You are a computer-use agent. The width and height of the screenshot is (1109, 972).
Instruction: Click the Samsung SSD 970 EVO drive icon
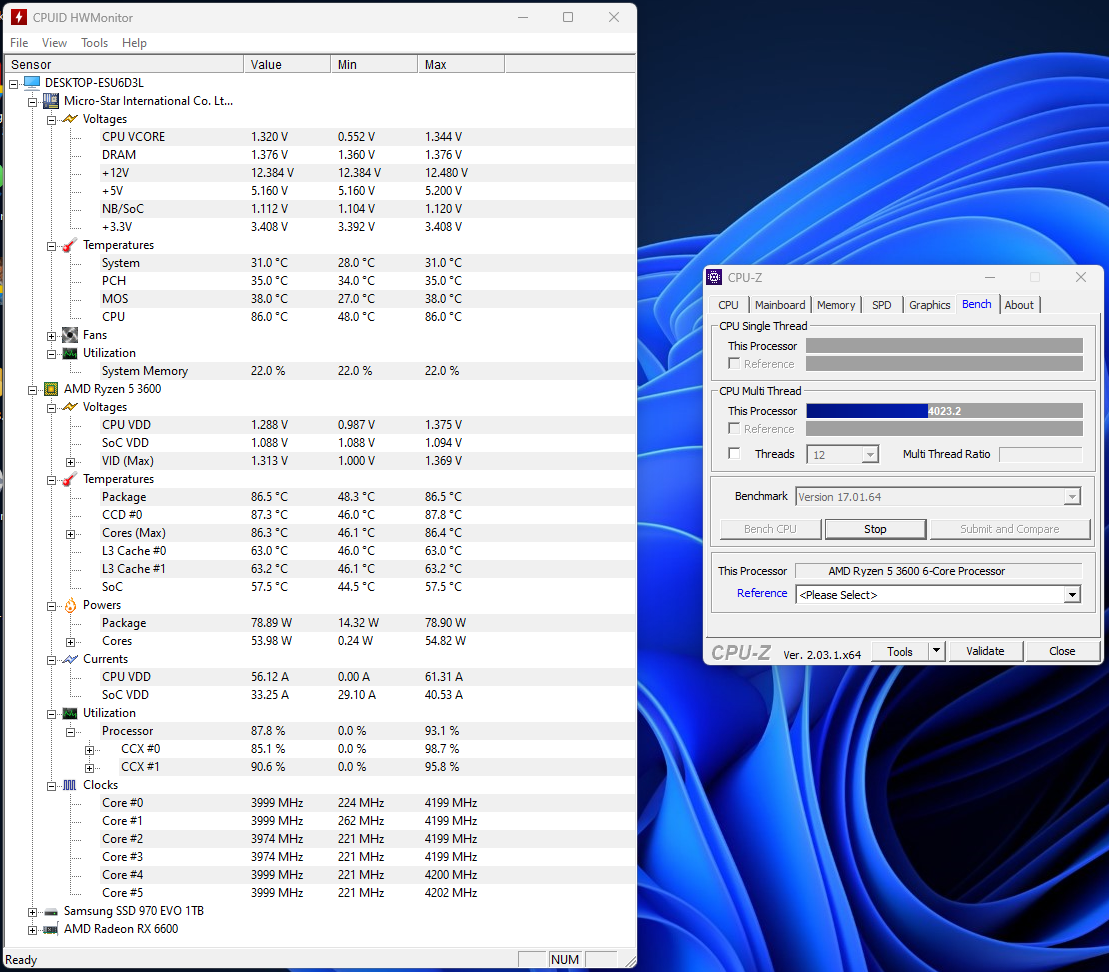pos(51,911)
